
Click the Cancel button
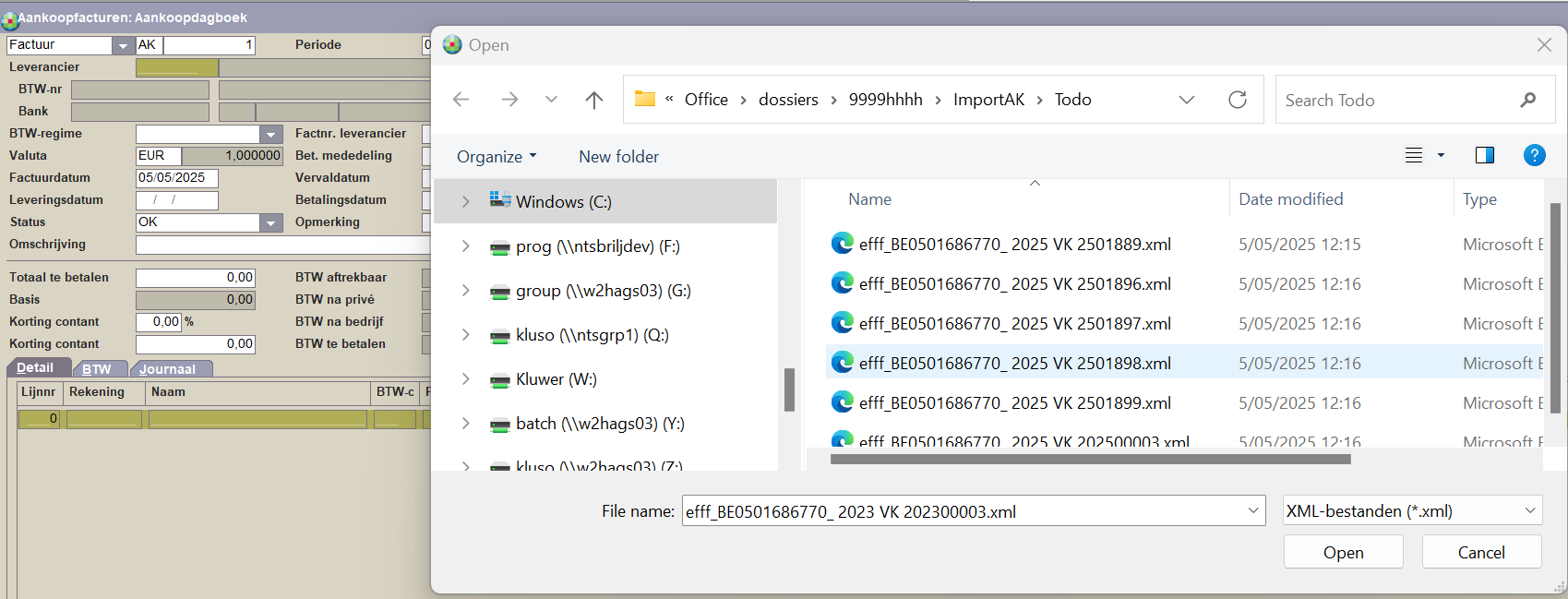[1480, 552]
